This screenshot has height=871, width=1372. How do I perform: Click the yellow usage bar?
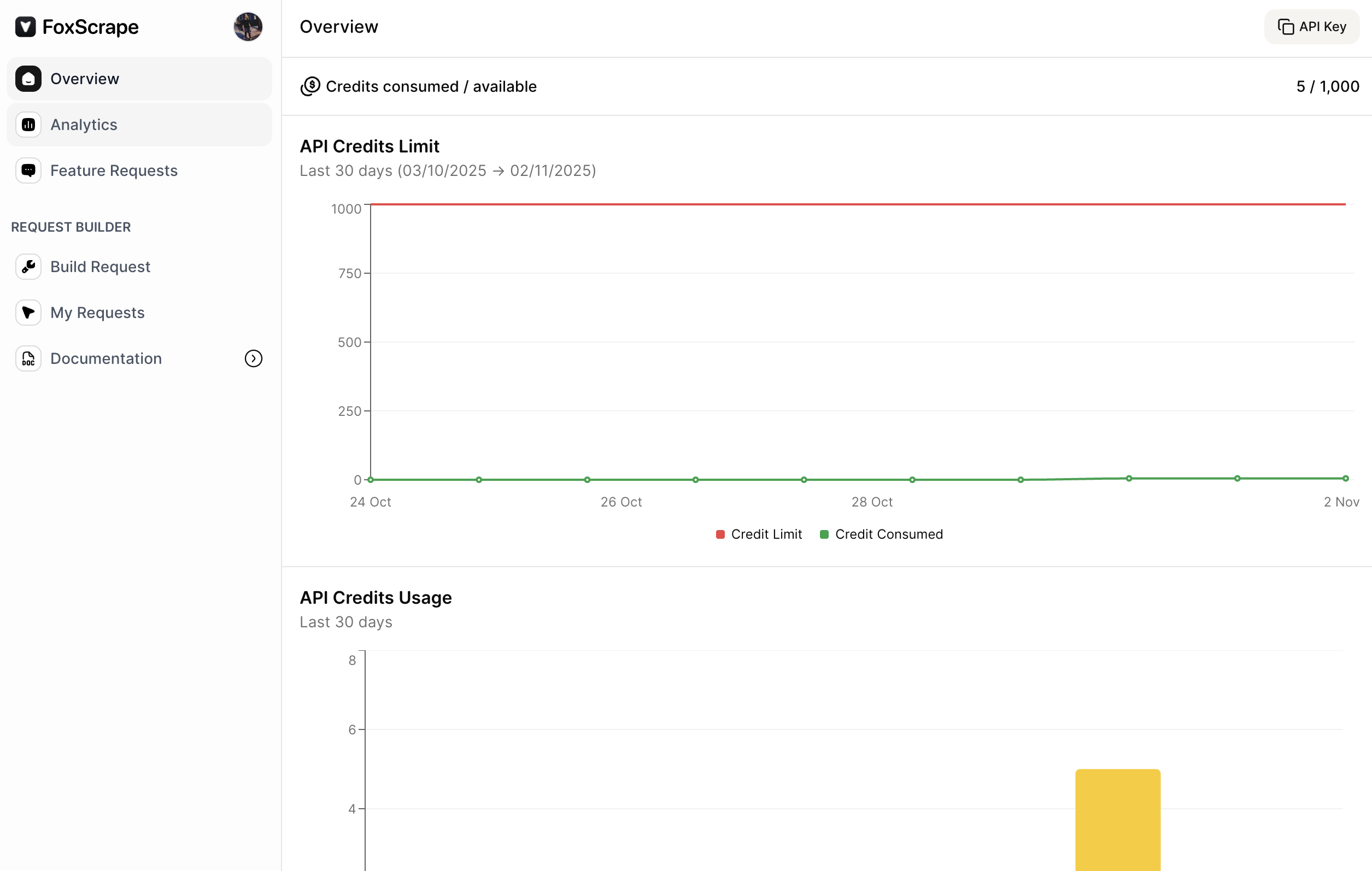pyautogui.click(x=1117, y=819)
